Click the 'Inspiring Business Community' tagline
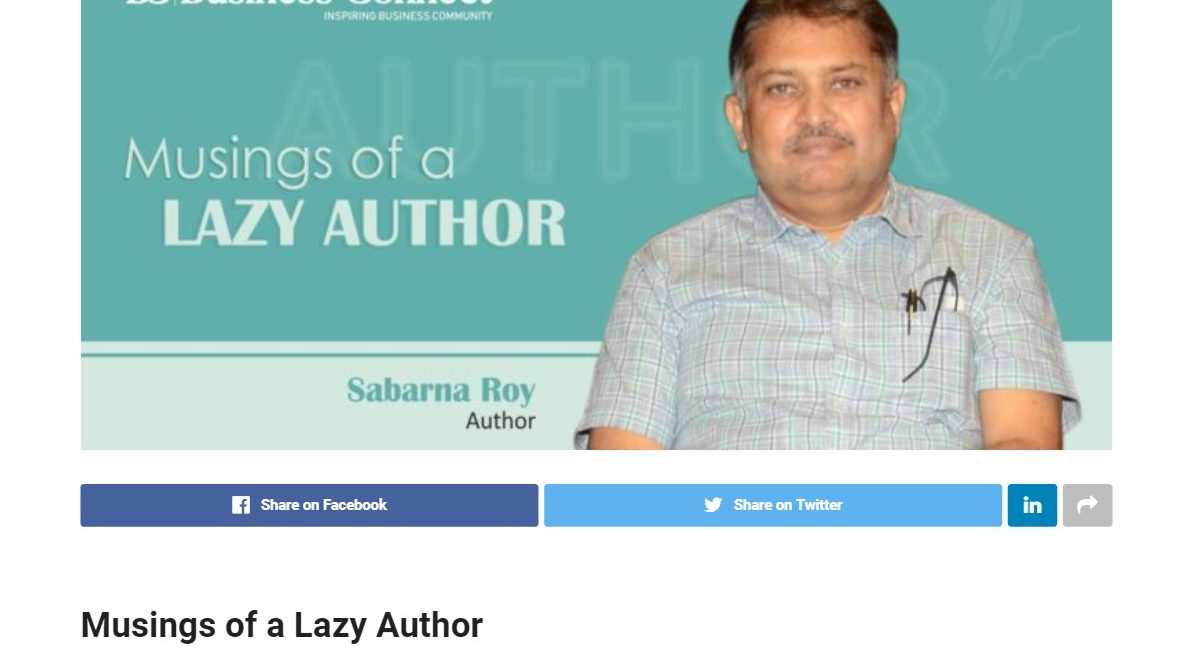This screenshot has height=650, width=1191. pyautogui.click(x=408, y=16)
